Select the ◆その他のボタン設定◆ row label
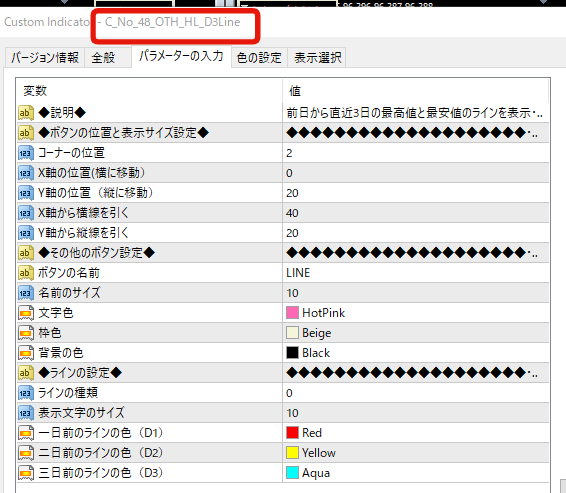 point(96,253)
